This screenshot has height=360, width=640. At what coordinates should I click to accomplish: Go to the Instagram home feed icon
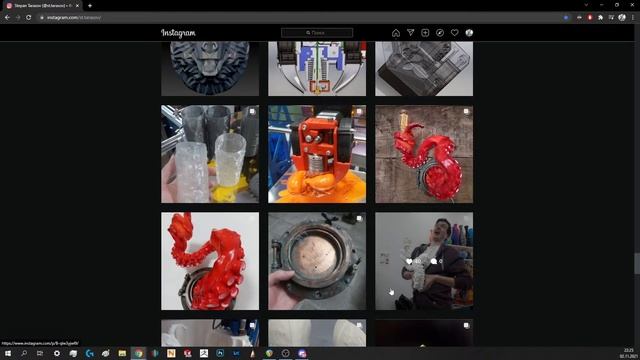click(396, 33)
